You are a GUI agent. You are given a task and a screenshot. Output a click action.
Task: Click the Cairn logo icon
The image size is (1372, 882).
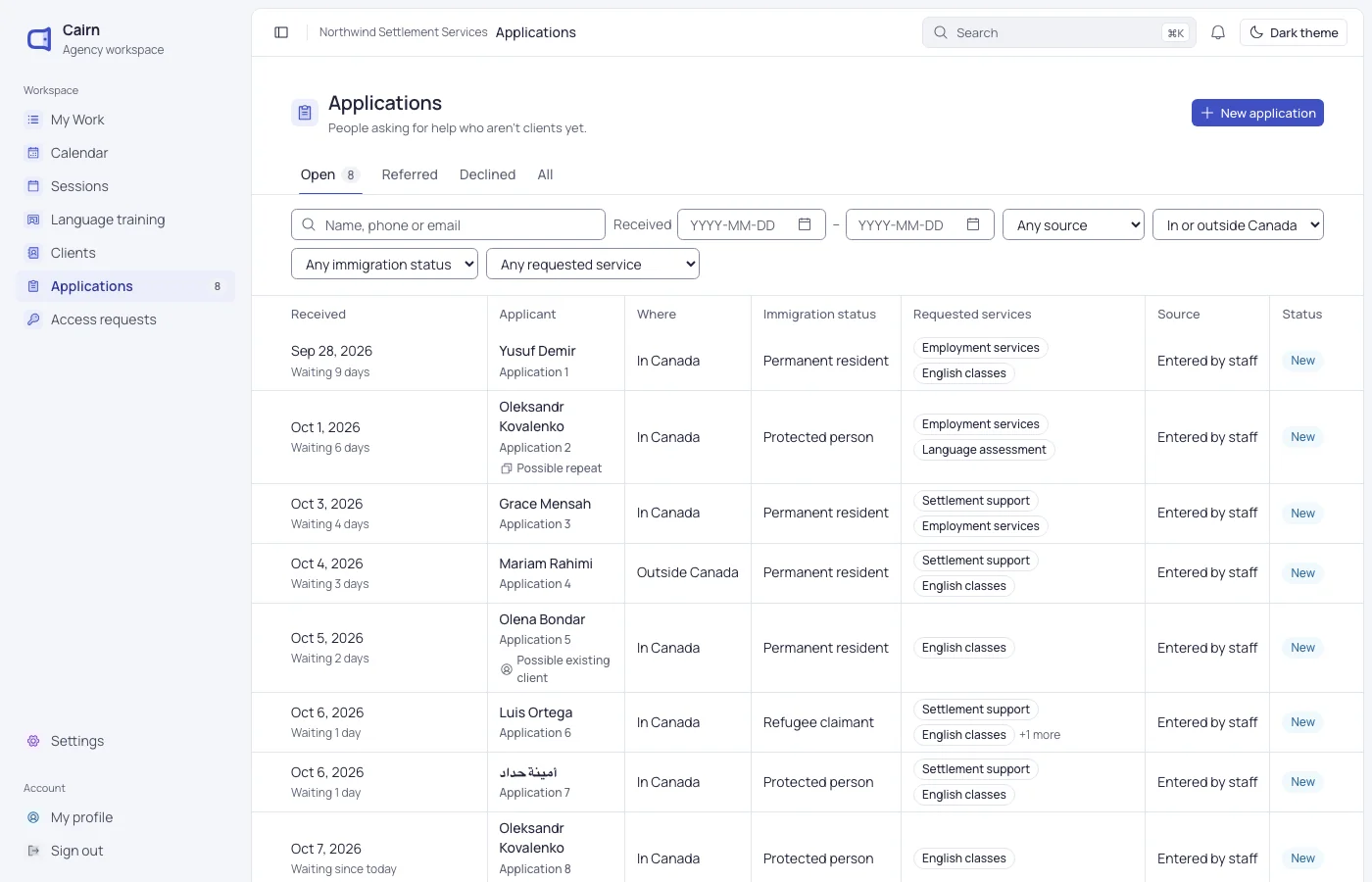[x=39, y=39]
